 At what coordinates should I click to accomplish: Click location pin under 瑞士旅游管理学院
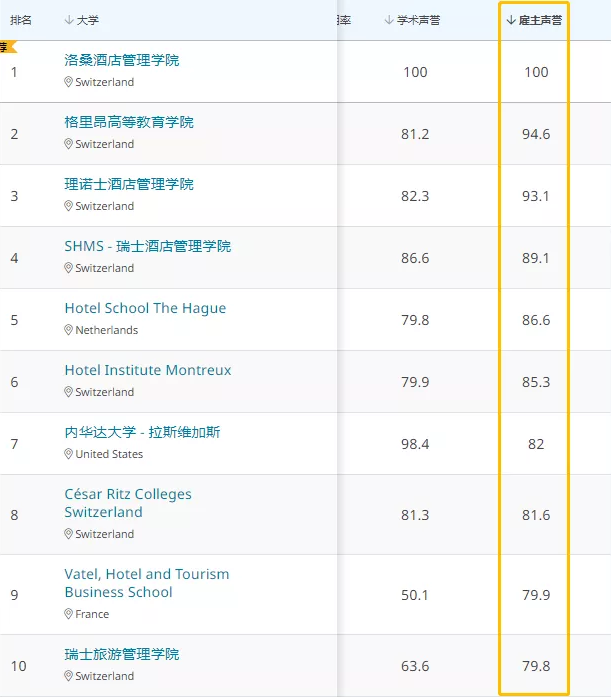pyautogui.click(x=68, y=676)
